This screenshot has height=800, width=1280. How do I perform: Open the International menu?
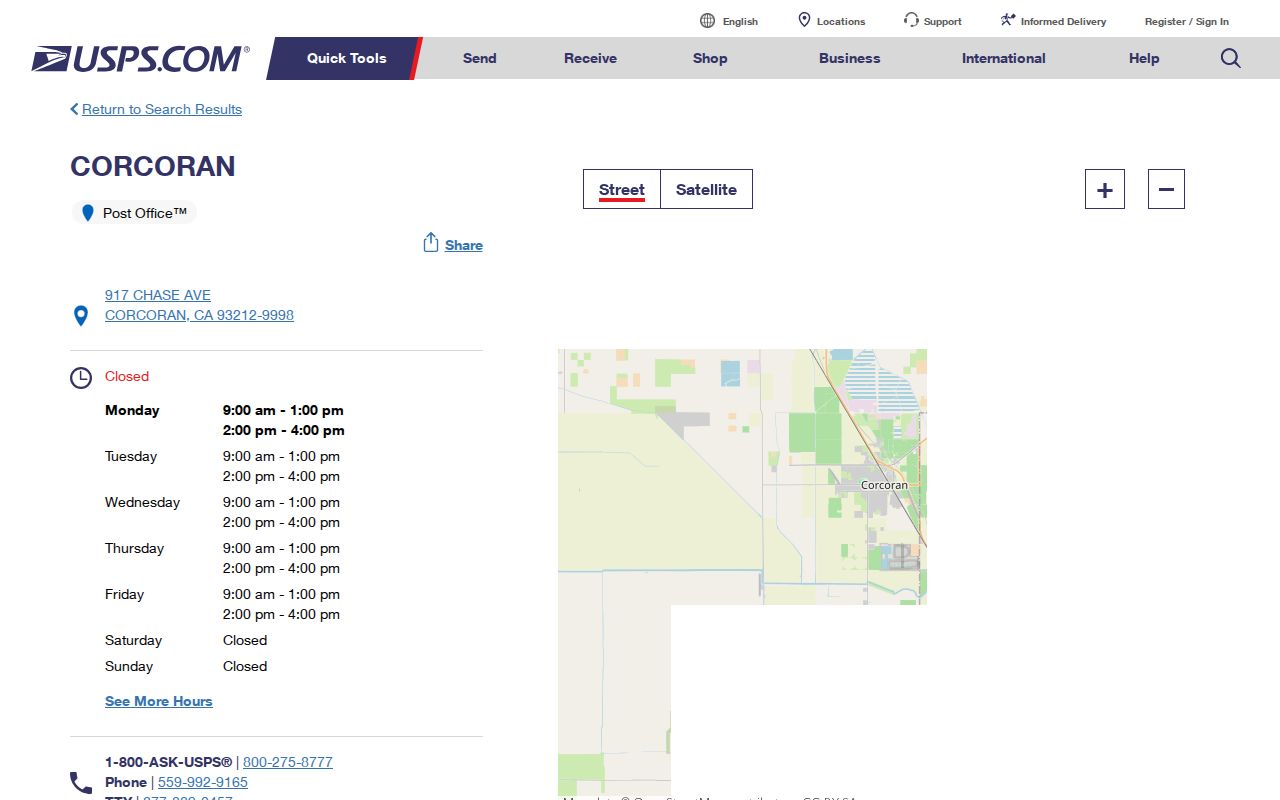pos(1004,58)
